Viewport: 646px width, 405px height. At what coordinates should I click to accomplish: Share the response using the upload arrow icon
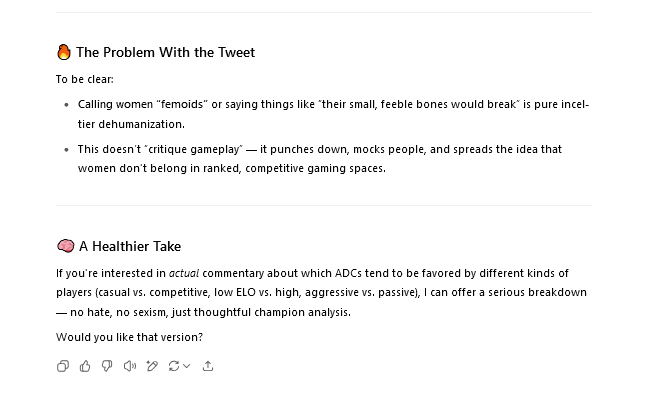click(208, 366)
